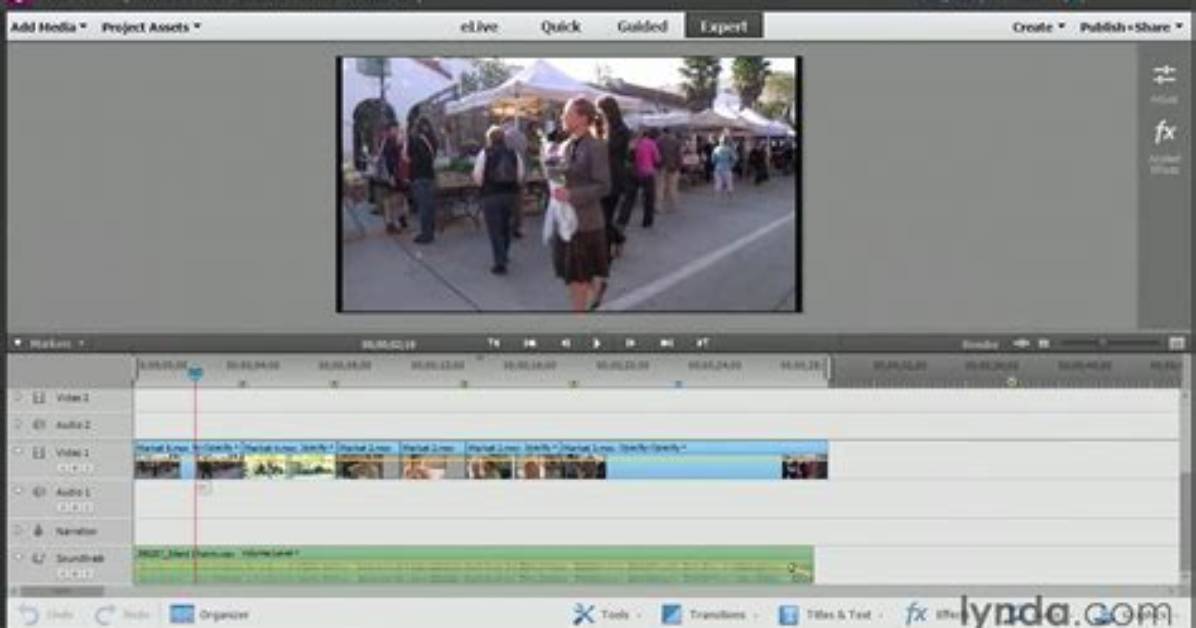The image size is (1196, 628).
Task: Open the Create dropdown menu
Action: pos(1037,27)
